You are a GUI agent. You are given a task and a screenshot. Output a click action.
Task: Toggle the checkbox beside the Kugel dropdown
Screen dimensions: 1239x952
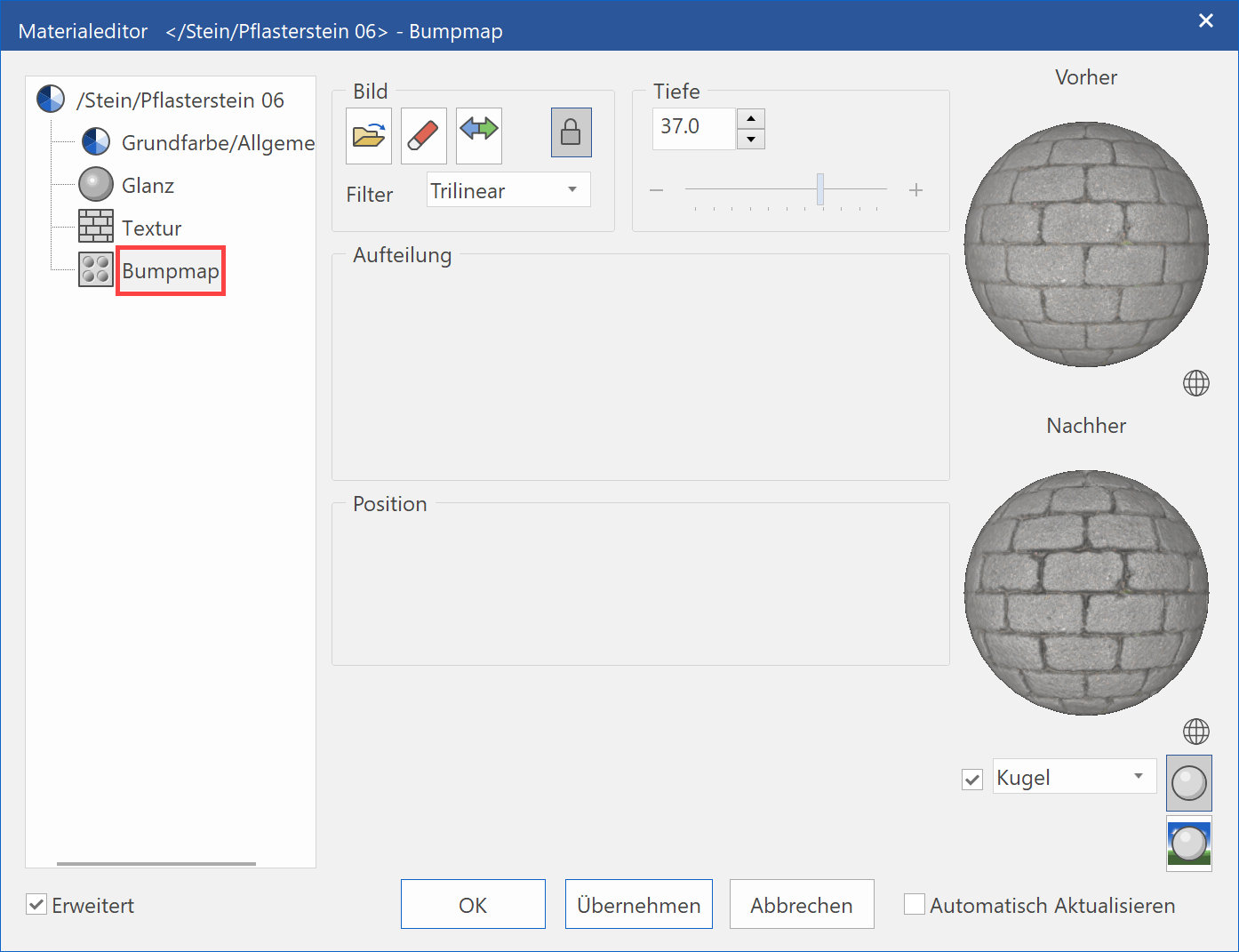[x=971, y=778]
